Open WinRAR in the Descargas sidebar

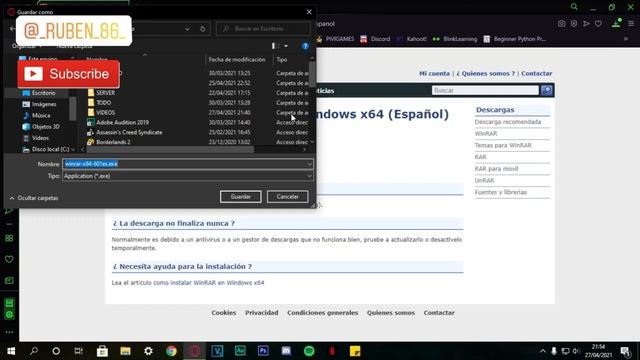486,133
